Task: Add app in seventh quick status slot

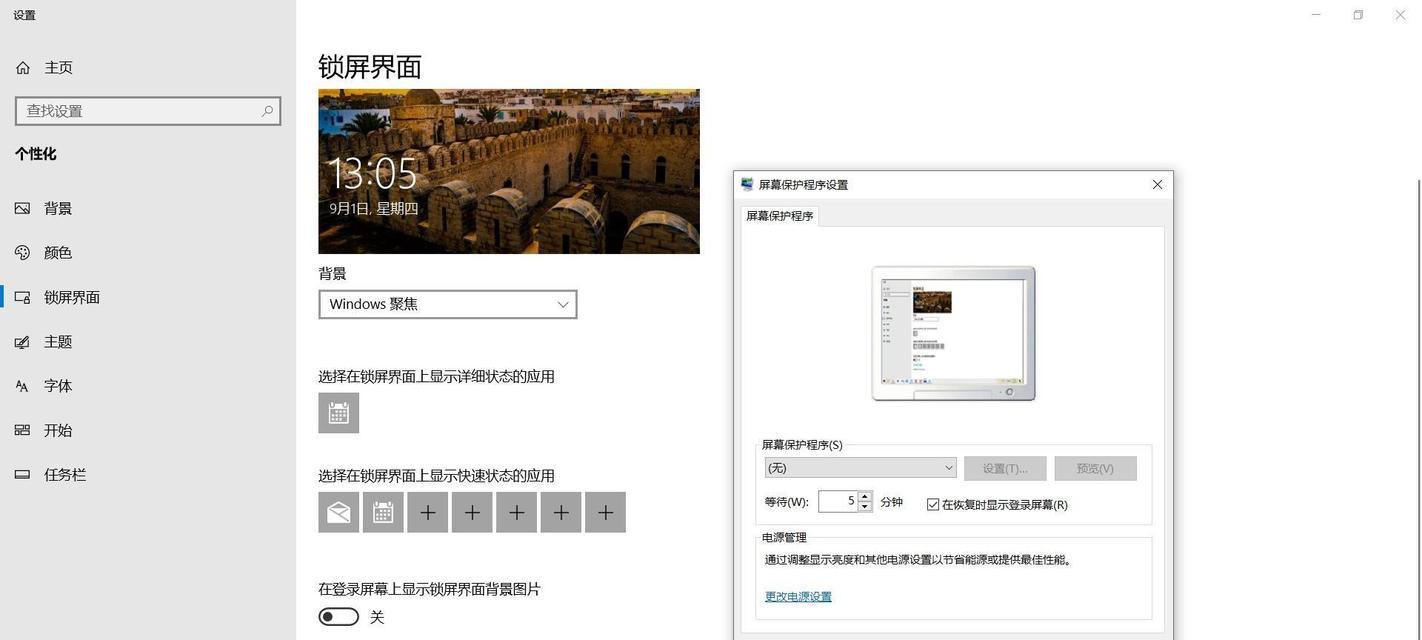Action: point(606,512)
